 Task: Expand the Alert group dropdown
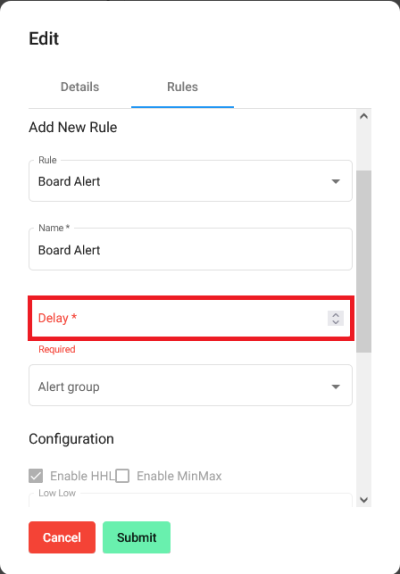[x=191, y=385]
